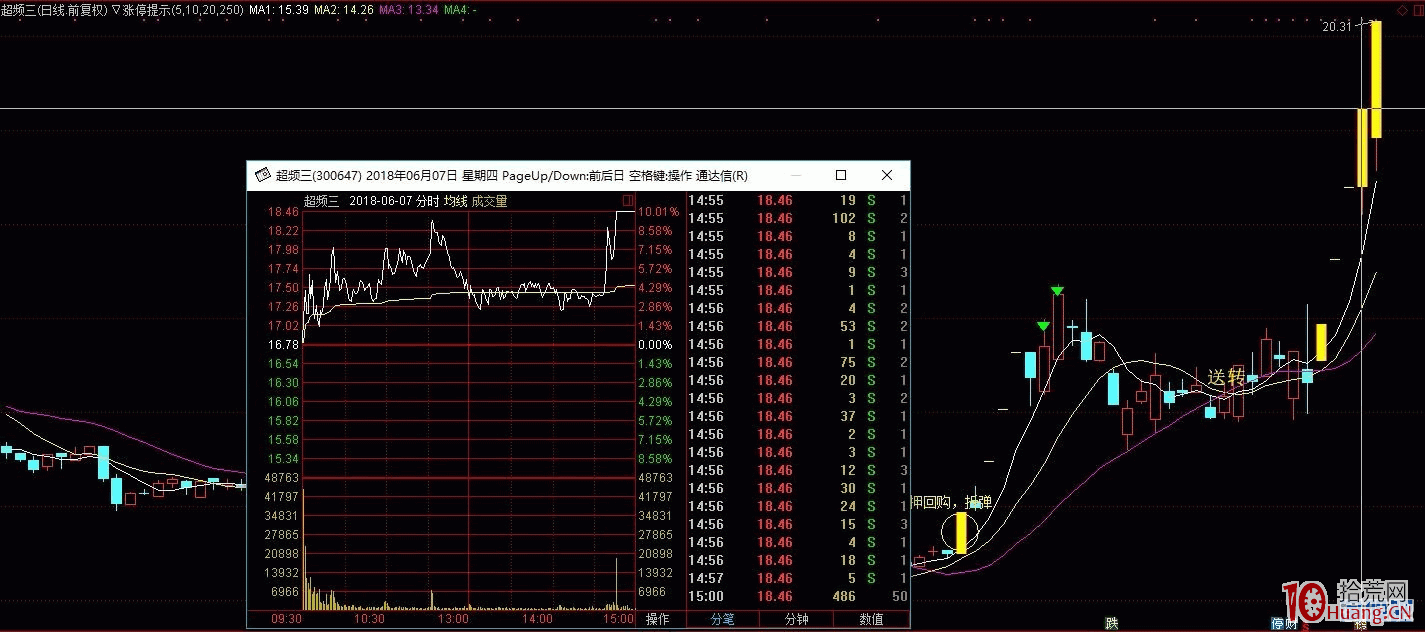Maximize the 超频三 intraday popup window
Image resolution: width=1425 pixels, height=632 pixels.
(x=841, y=175)
